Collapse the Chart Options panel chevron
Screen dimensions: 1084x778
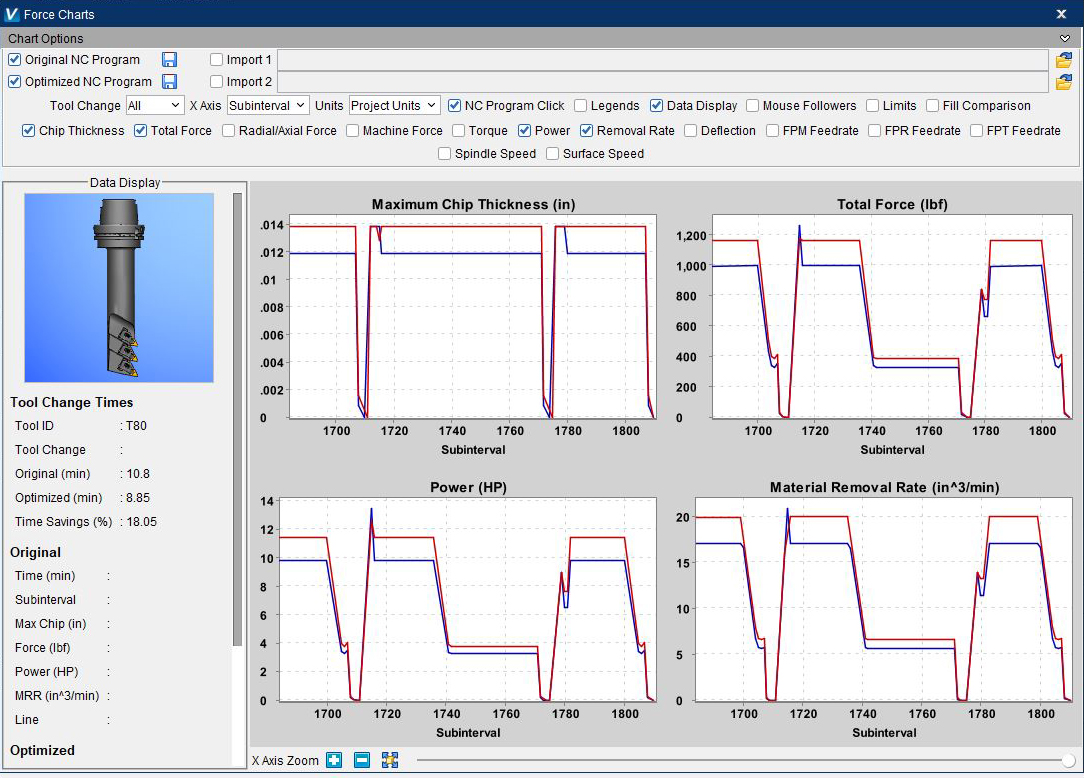(x=1064, y=38)
